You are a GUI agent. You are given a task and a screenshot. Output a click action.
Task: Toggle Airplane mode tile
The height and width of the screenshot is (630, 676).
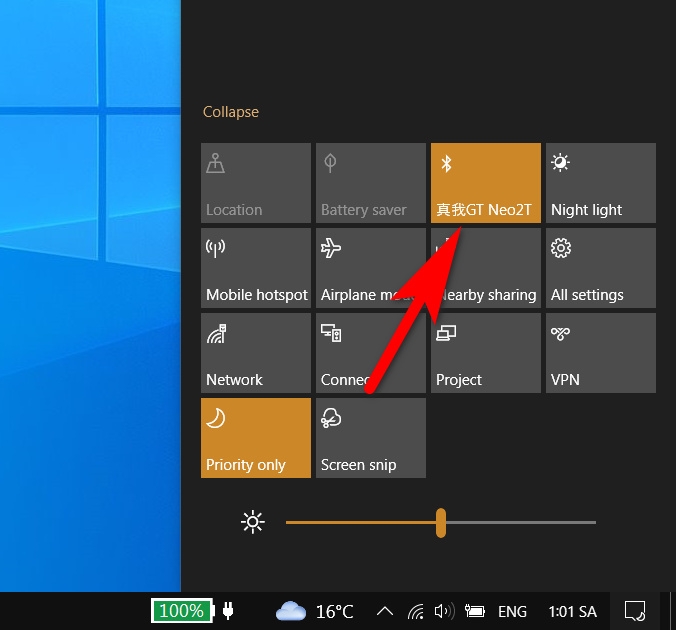(x=371, y=268)
